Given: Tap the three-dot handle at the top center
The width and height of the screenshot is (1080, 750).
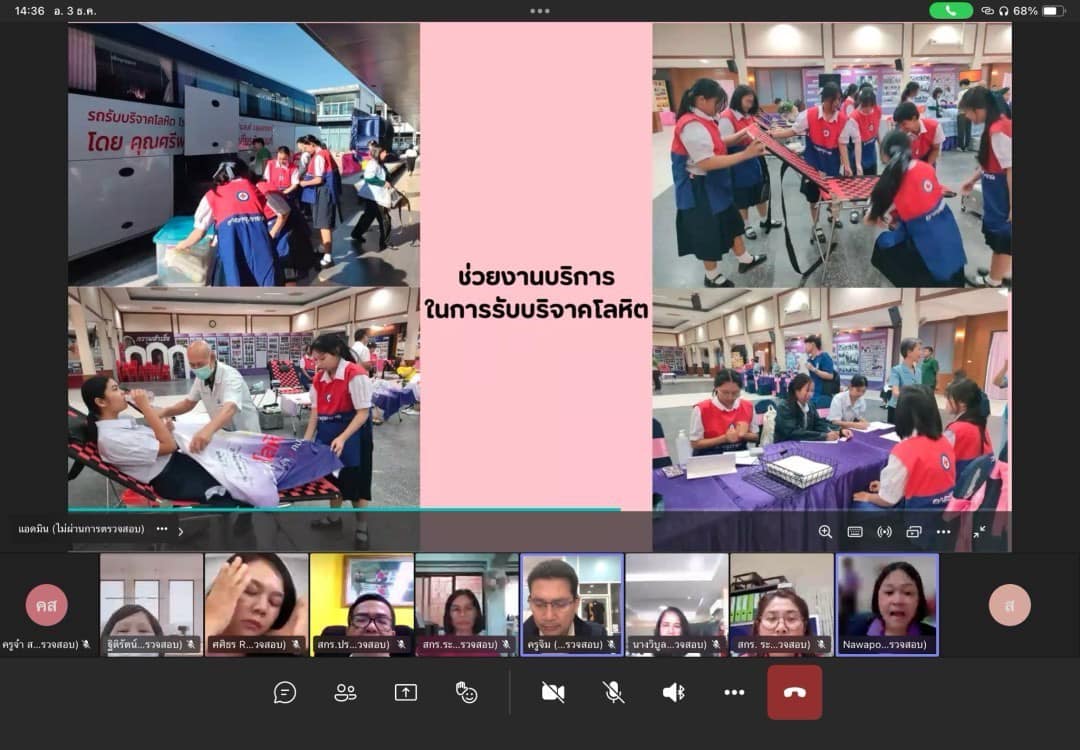Looking at the screenshot, I should [540, 11].
